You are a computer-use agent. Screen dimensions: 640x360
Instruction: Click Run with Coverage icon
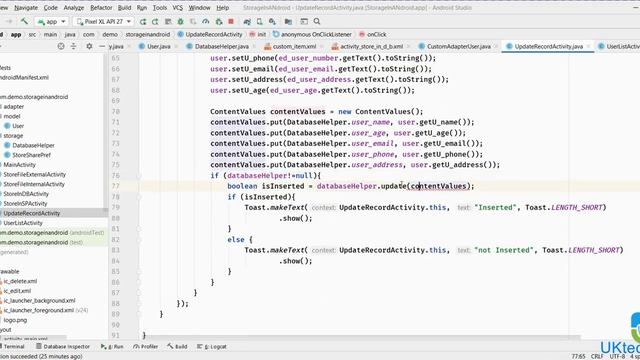[x=193, y=22]
